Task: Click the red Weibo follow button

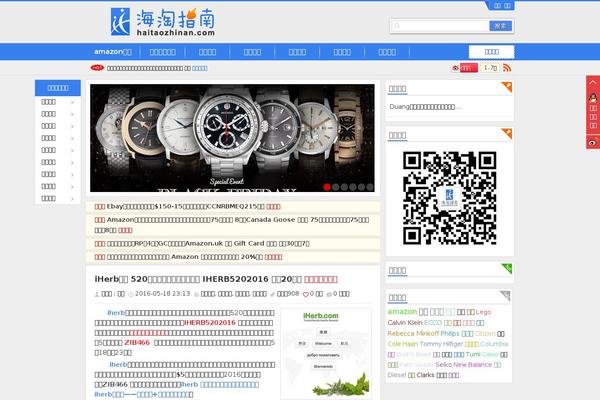Action: [468, 68]
